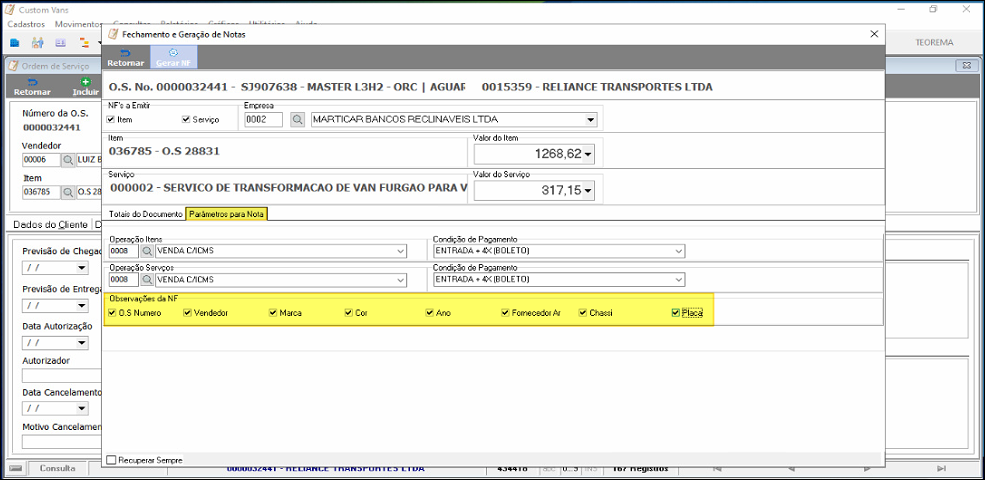Click TEOREMA button at top right
This screenshot has height=480, width=985.
(x=934, y=43)
